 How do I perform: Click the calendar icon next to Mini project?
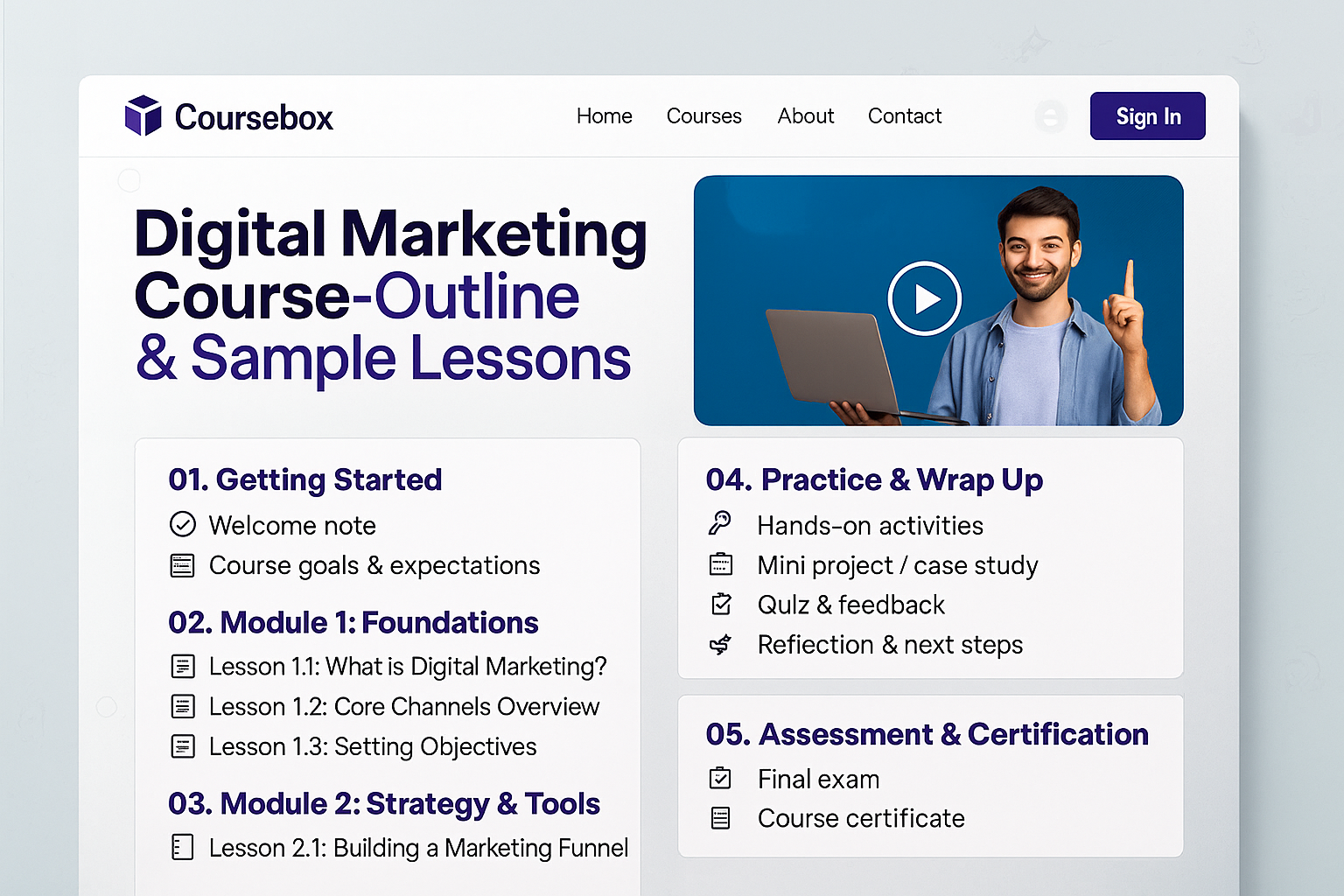click(720, 563)
